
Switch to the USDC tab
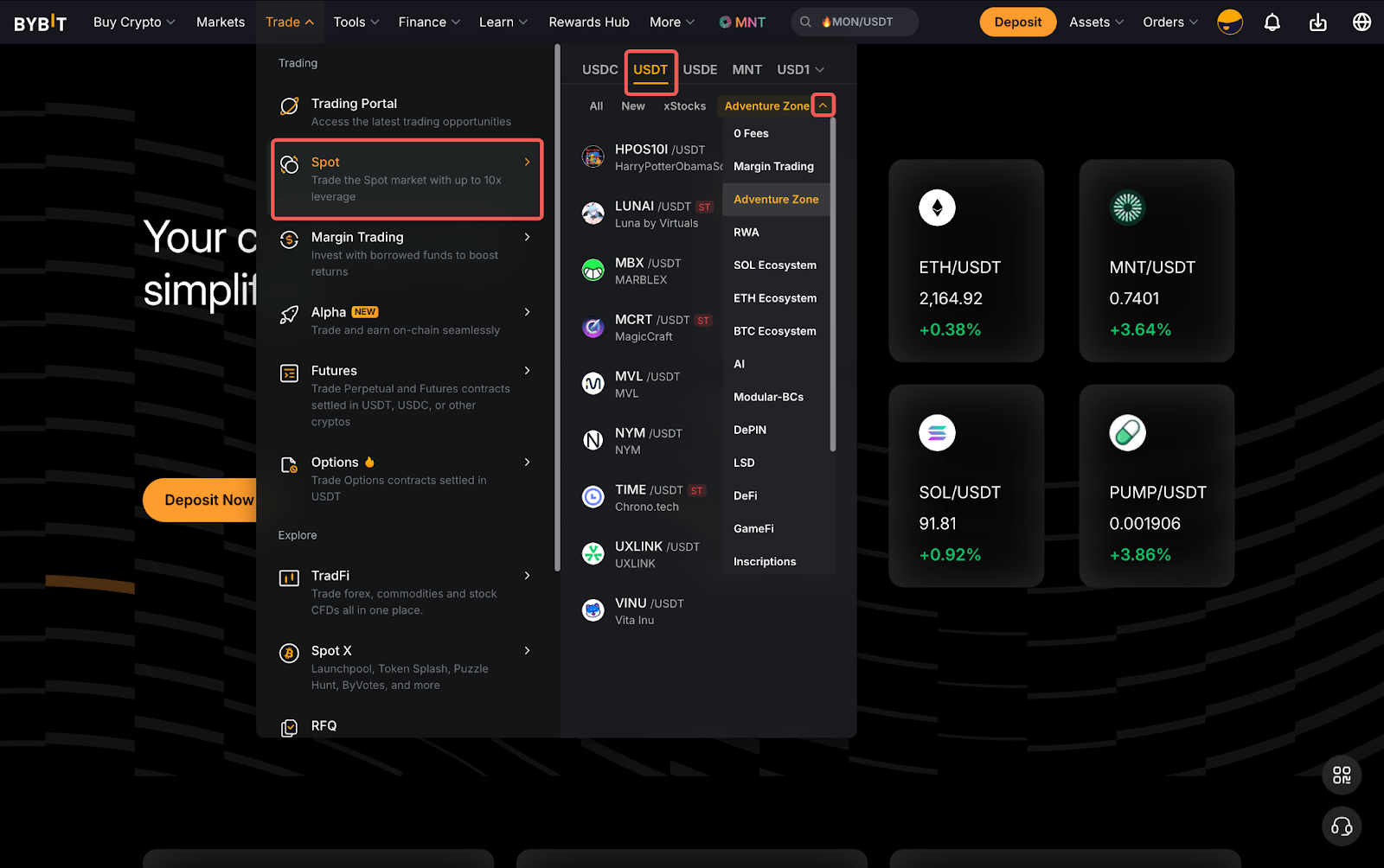coord(599,69)
